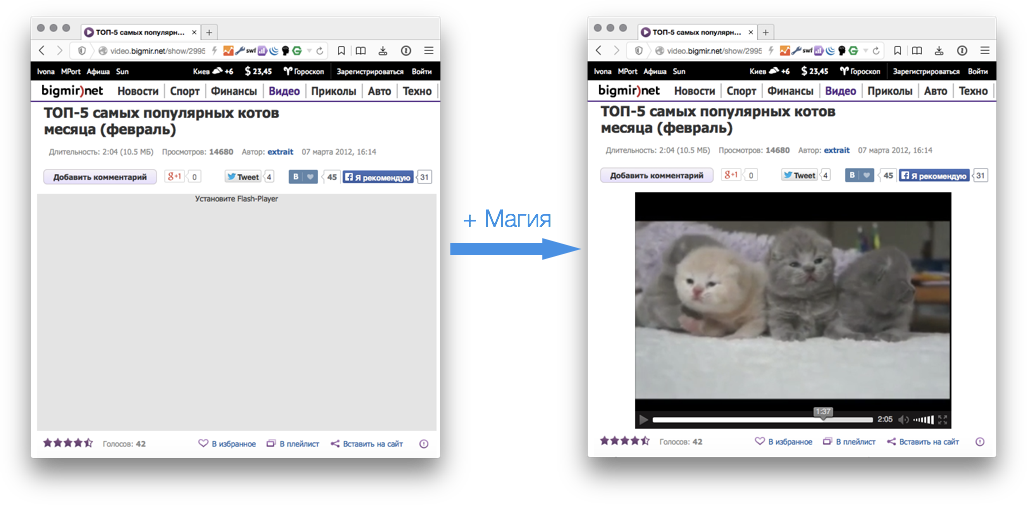1027x505 pixels.
Task: Click circled info icon in right window toolbar
Action: [962, 50]
